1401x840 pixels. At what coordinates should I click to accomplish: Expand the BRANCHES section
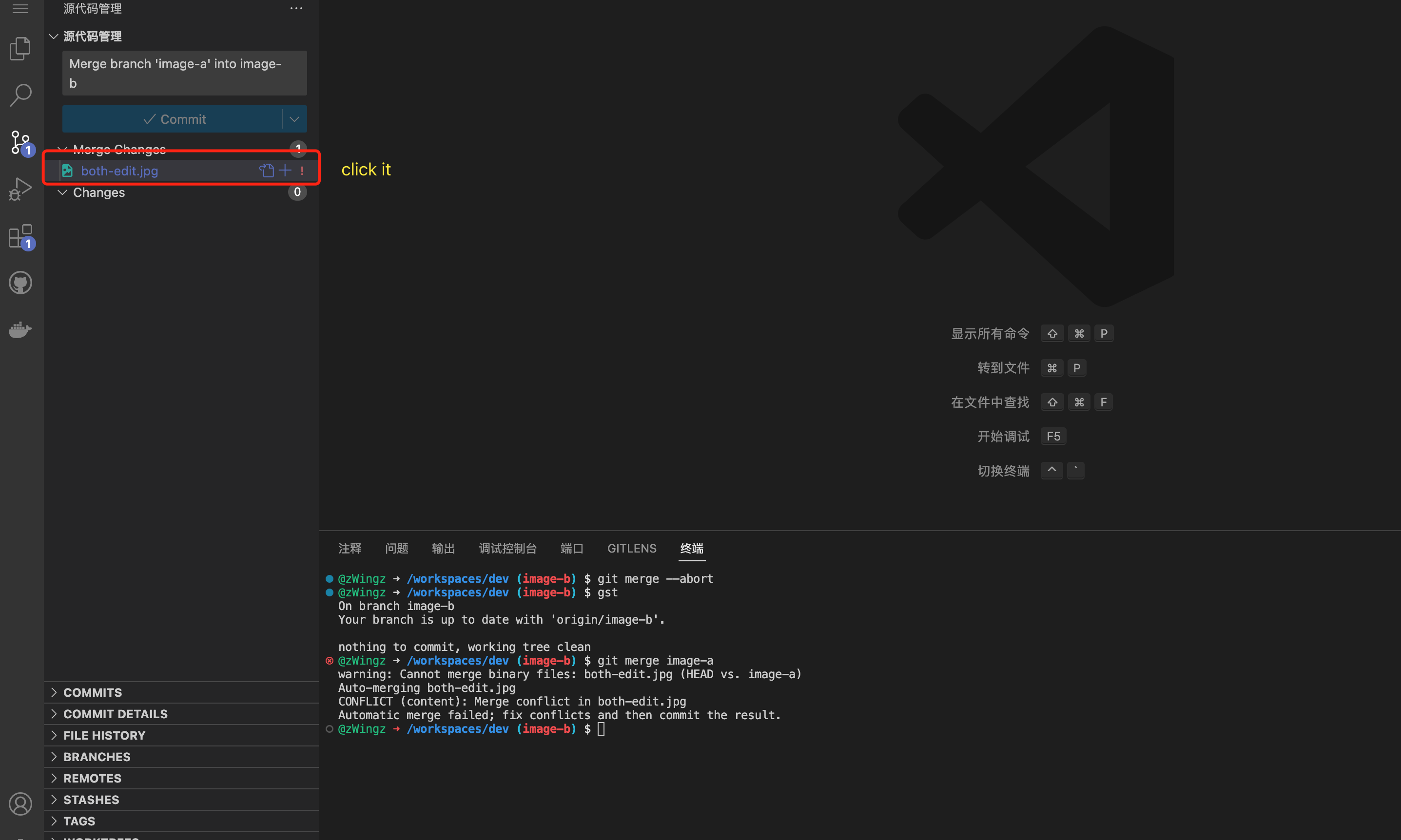[181, 757]
